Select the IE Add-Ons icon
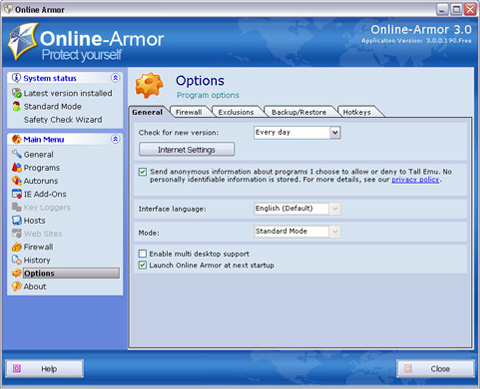This screenshot has height=389, width=480. [17, 194]
